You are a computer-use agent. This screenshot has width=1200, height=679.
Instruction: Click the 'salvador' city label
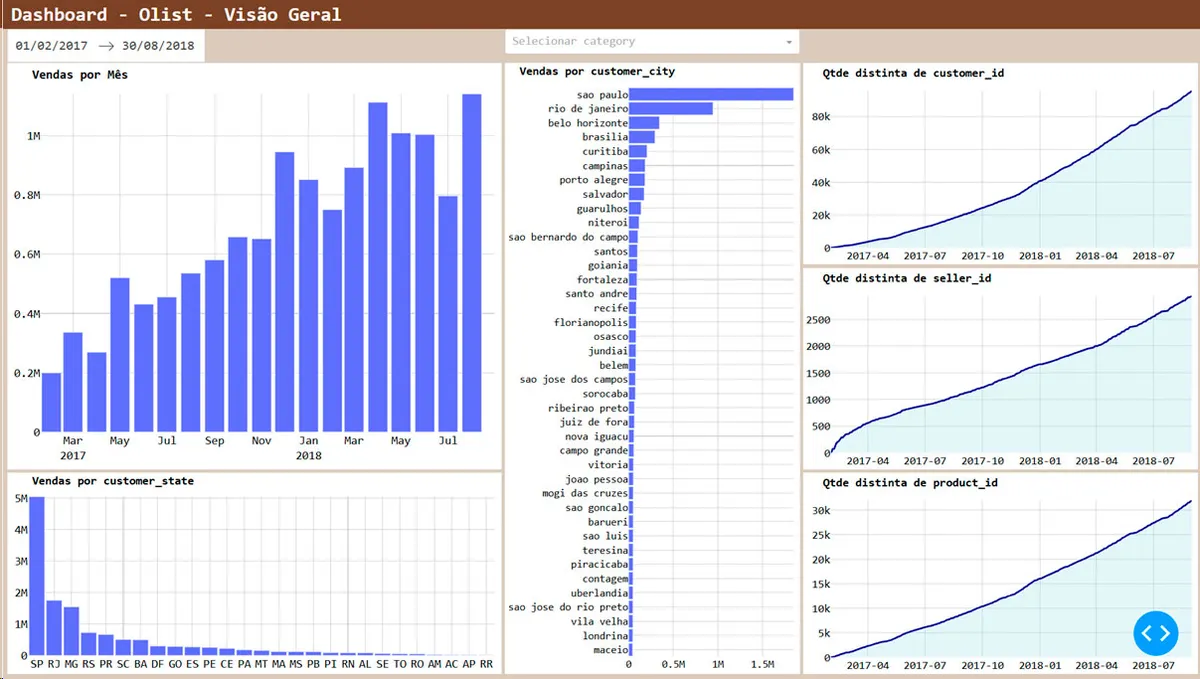pyautogui.click(x=605, y=194)
